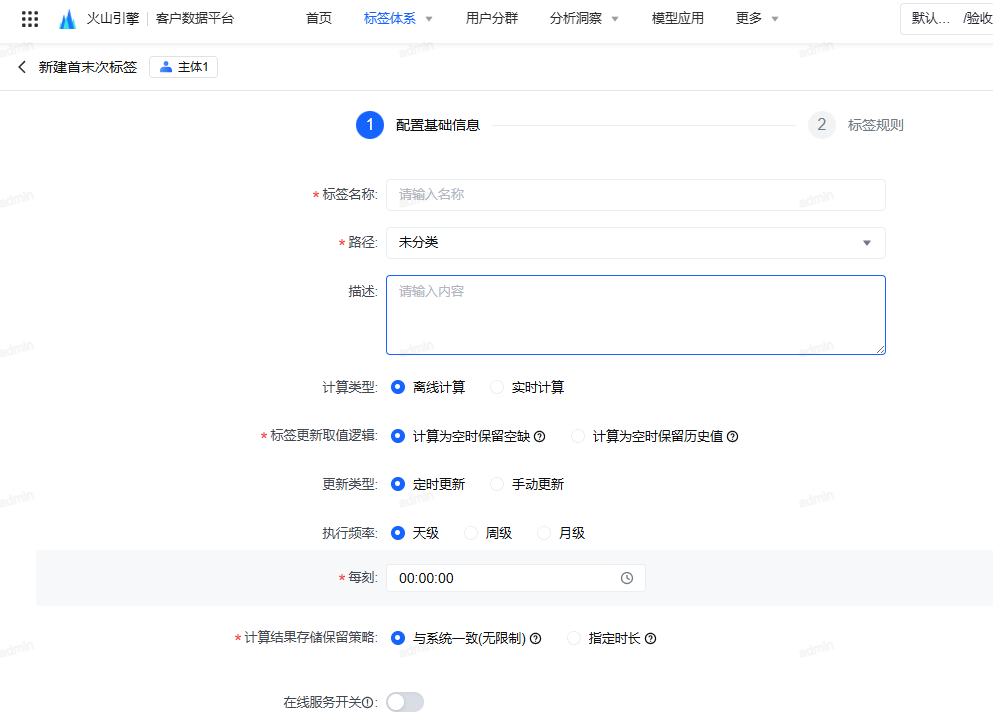Click info icon beside 在线服务开关
993x727 pixels.
(x=367, y=703)
